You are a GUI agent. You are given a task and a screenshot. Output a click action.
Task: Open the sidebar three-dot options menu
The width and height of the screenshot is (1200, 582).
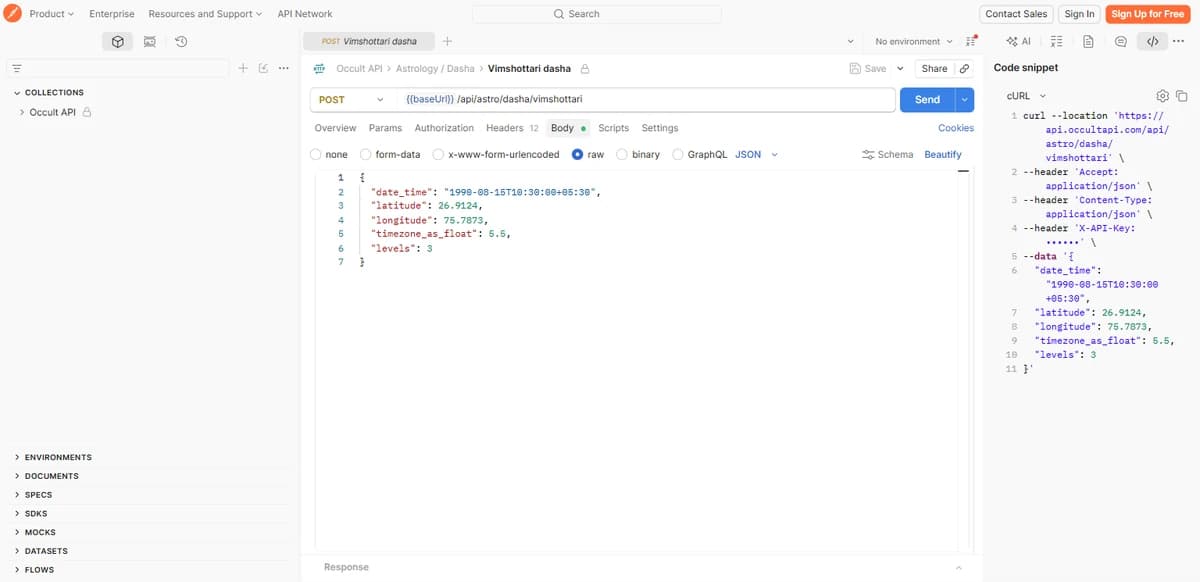pyautogui.click(x=284, y=68)
